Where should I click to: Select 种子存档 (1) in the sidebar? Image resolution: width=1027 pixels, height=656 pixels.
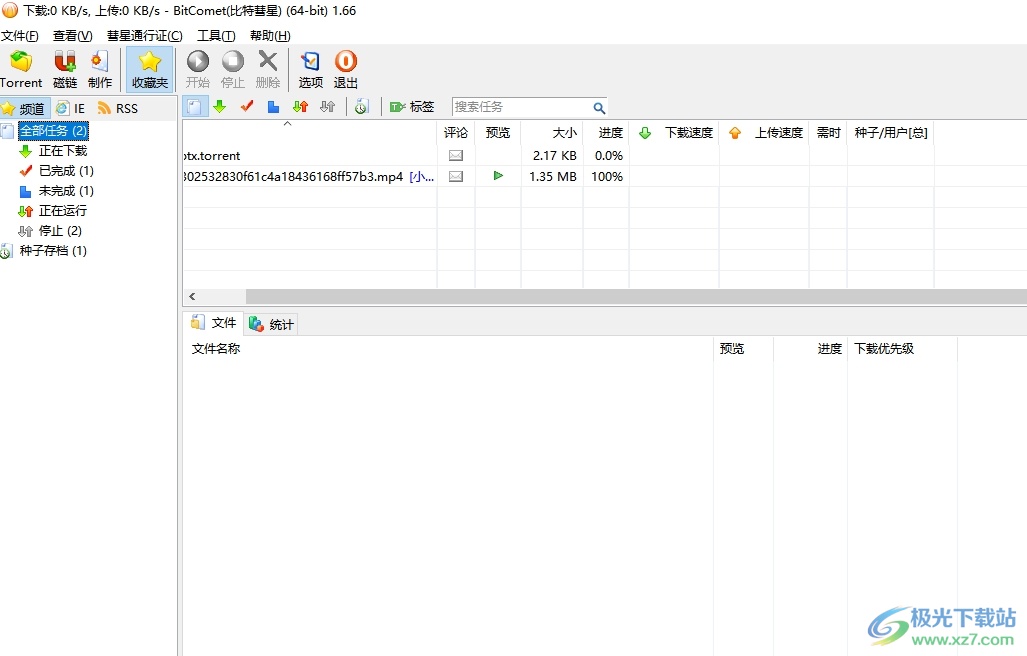(x=52, y=250)
